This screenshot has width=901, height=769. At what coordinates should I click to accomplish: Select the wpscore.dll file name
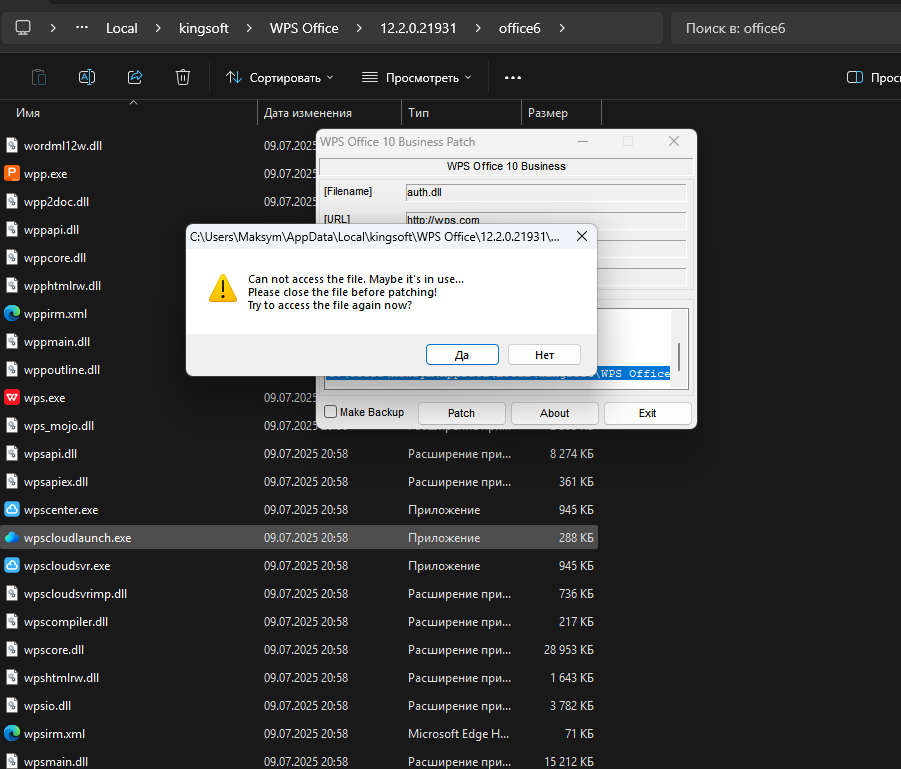pyautogui.click(x=54, y=649)
